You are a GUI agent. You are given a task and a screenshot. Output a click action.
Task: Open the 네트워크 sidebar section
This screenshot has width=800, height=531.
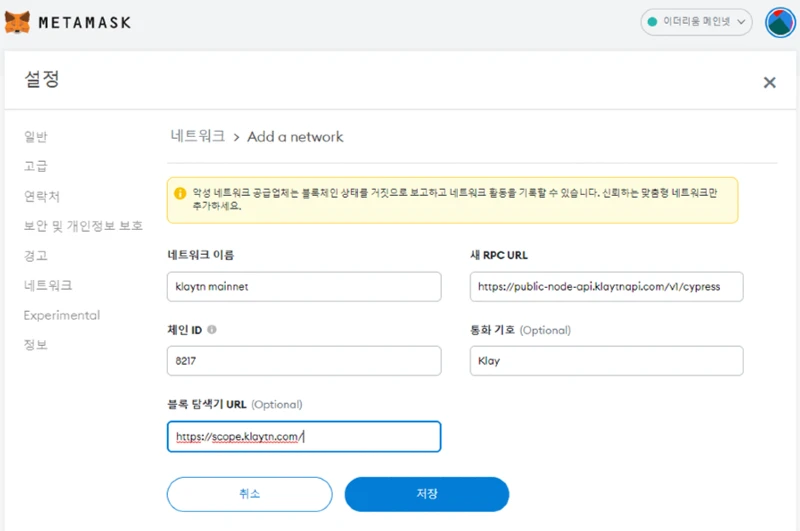pyautogui.click(x=48, y=285)
